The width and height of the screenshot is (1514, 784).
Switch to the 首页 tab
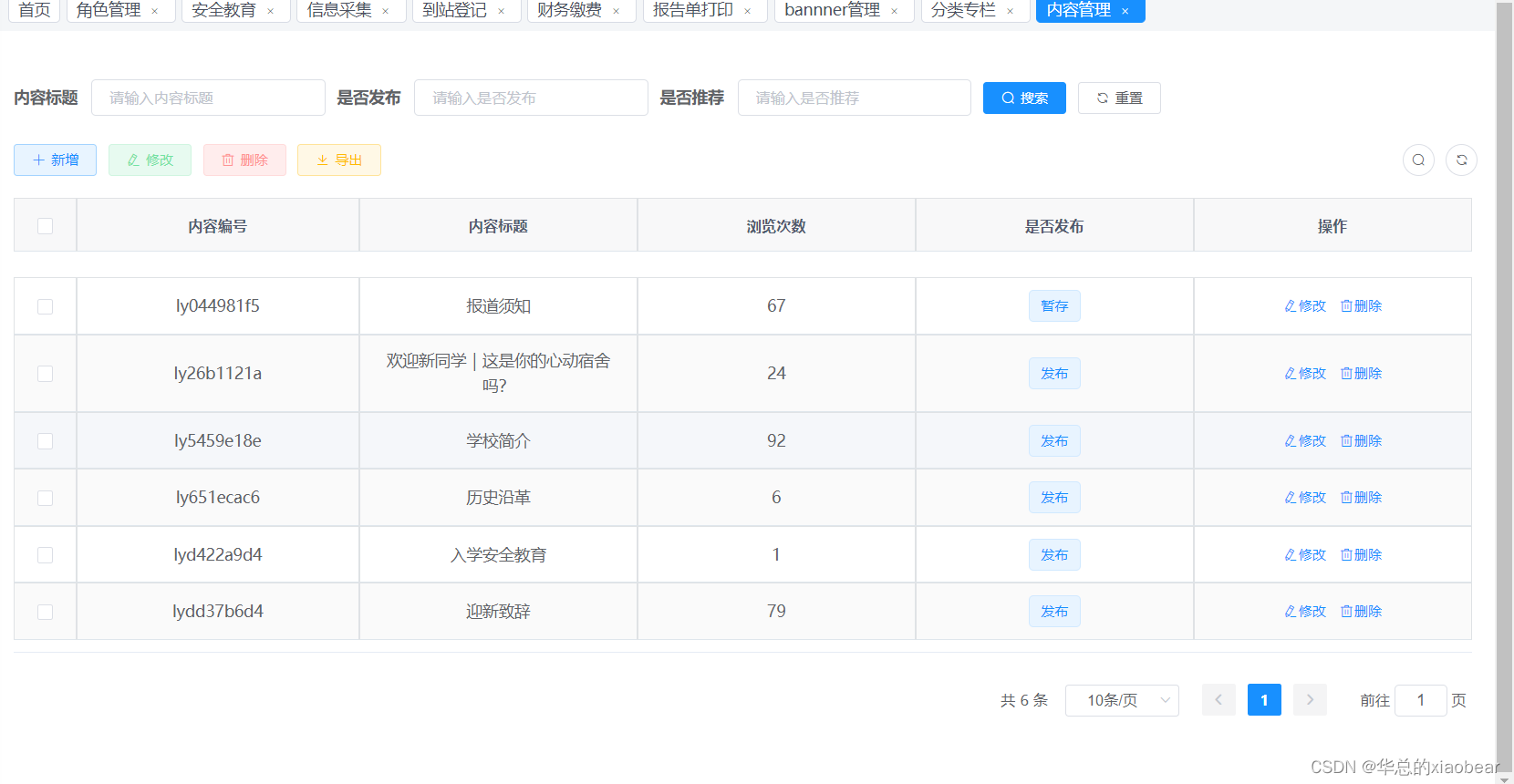tap(35, 10)
